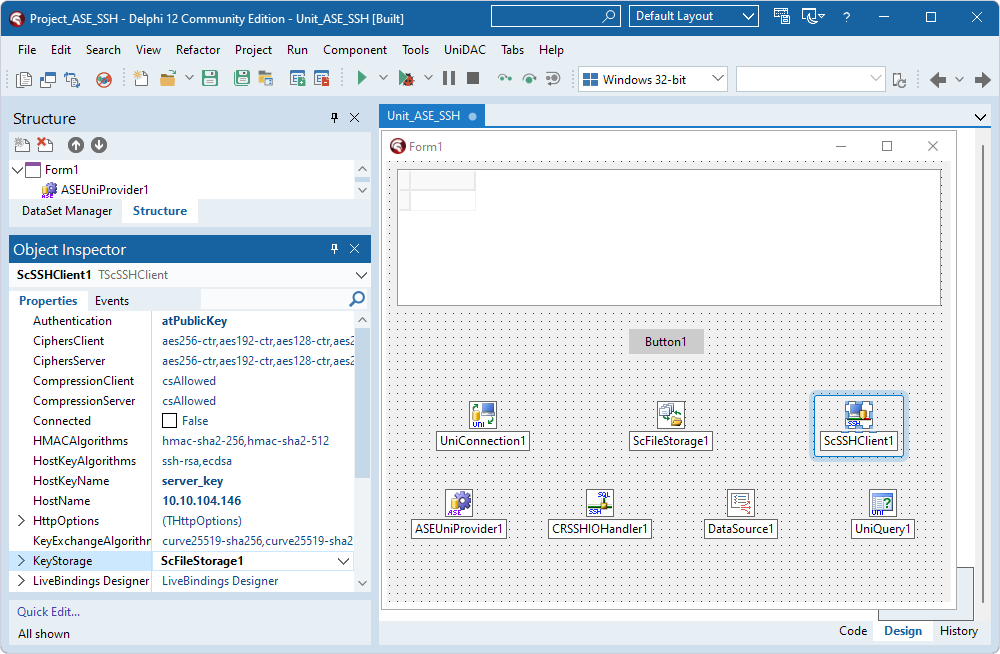Select the ScSSHClient1 component on the form

point(858,414)
